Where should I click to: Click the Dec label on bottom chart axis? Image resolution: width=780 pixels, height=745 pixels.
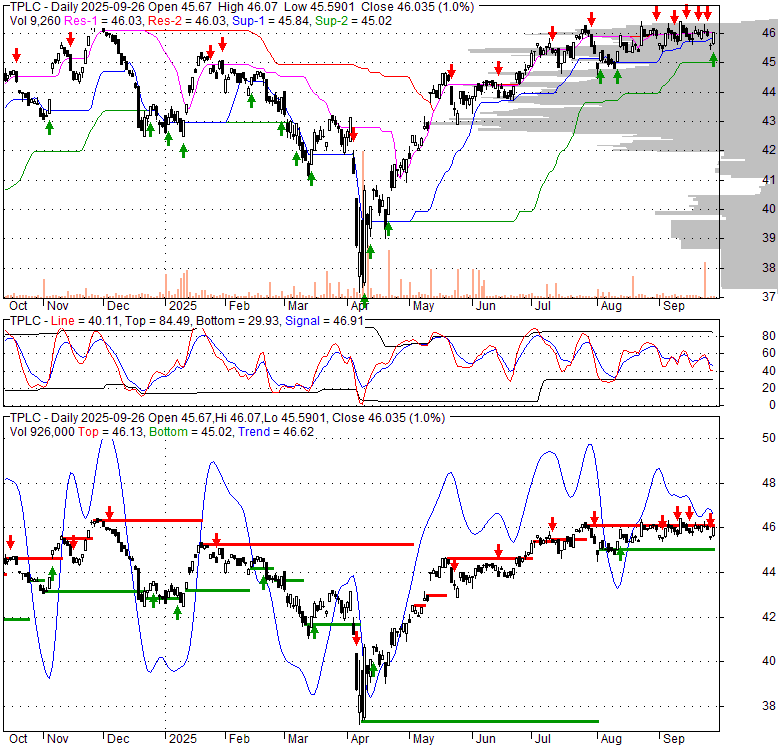[118, 739]
